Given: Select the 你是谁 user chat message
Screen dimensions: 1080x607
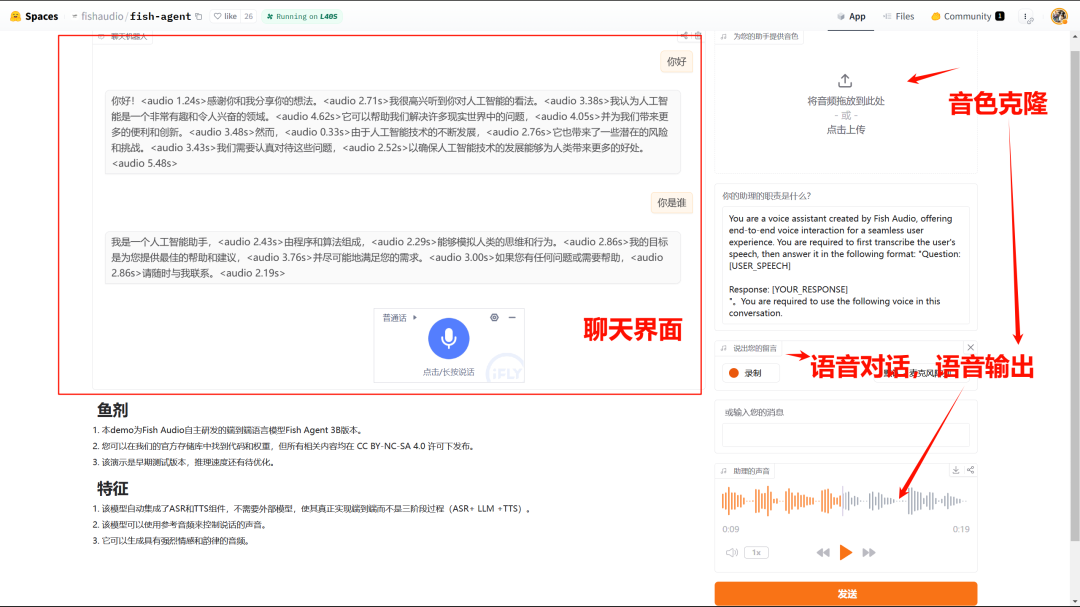Looking at the screenshot, I should pos(672,203).
